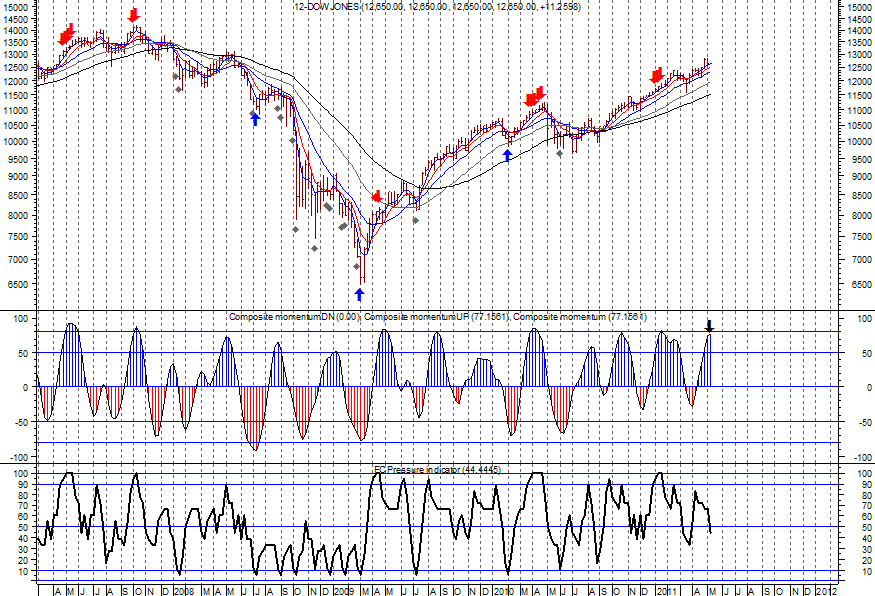875x596 pixels.
Task: Click the 10000 label on right price axis
Action: pos(859,142)
